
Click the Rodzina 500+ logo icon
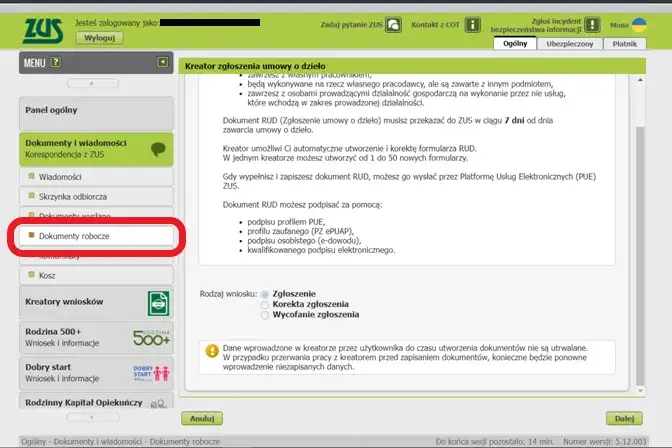[150, 337]
